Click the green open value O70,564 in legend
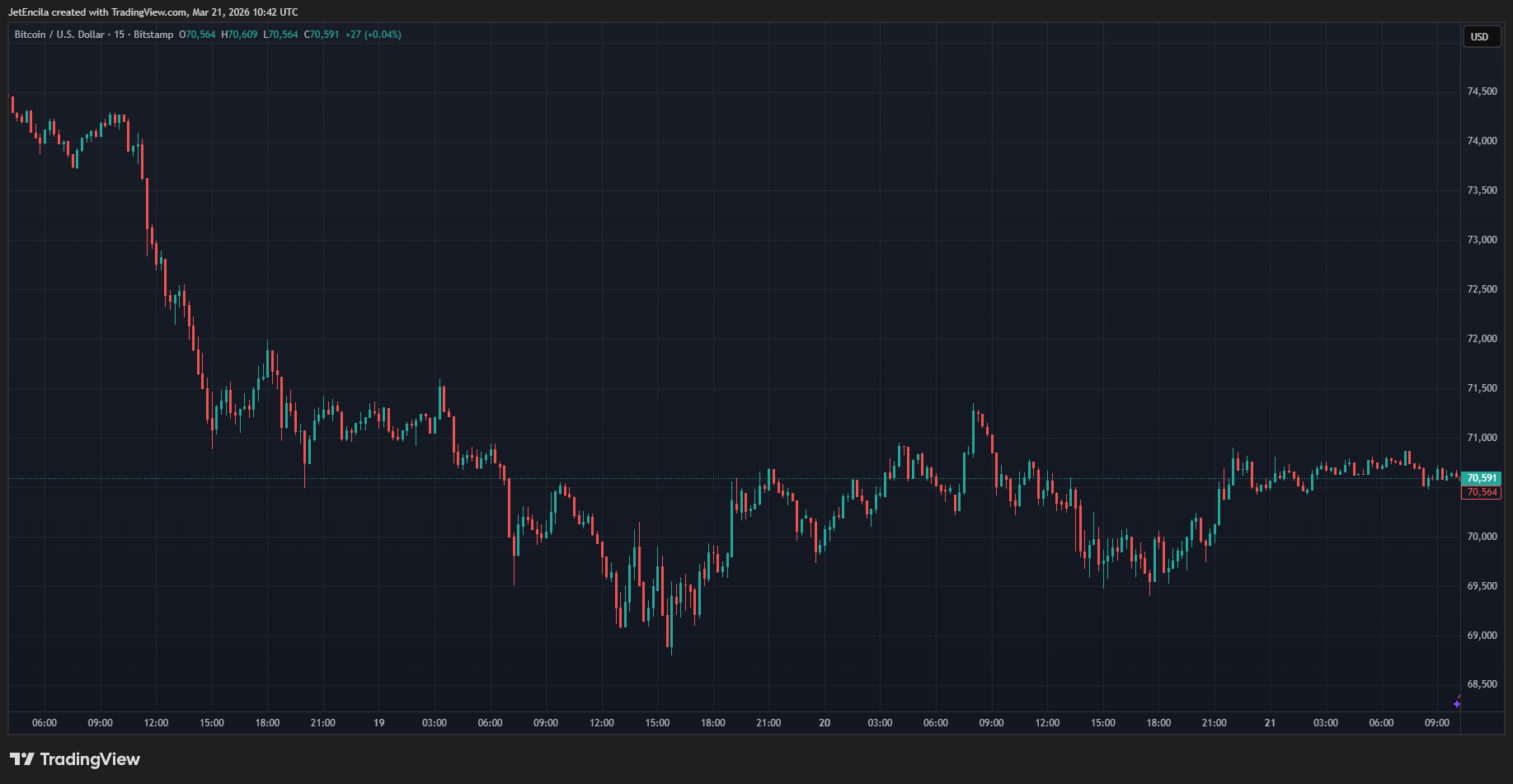This screenshot has width=1513, height=784. click(x=197, y=35)
